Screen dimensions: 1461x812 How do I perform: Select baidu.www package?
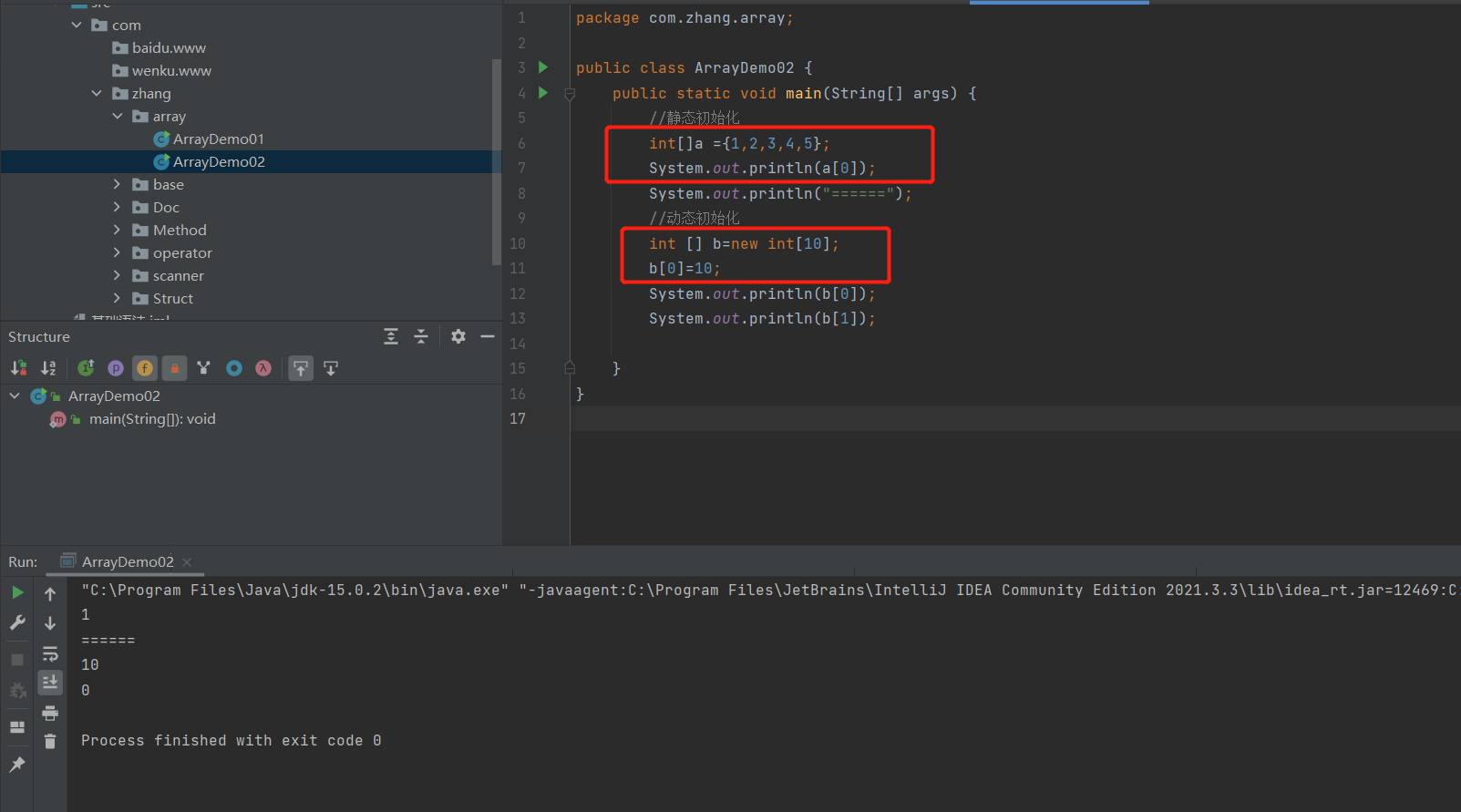pyautogui.click(x=169, y=47)
